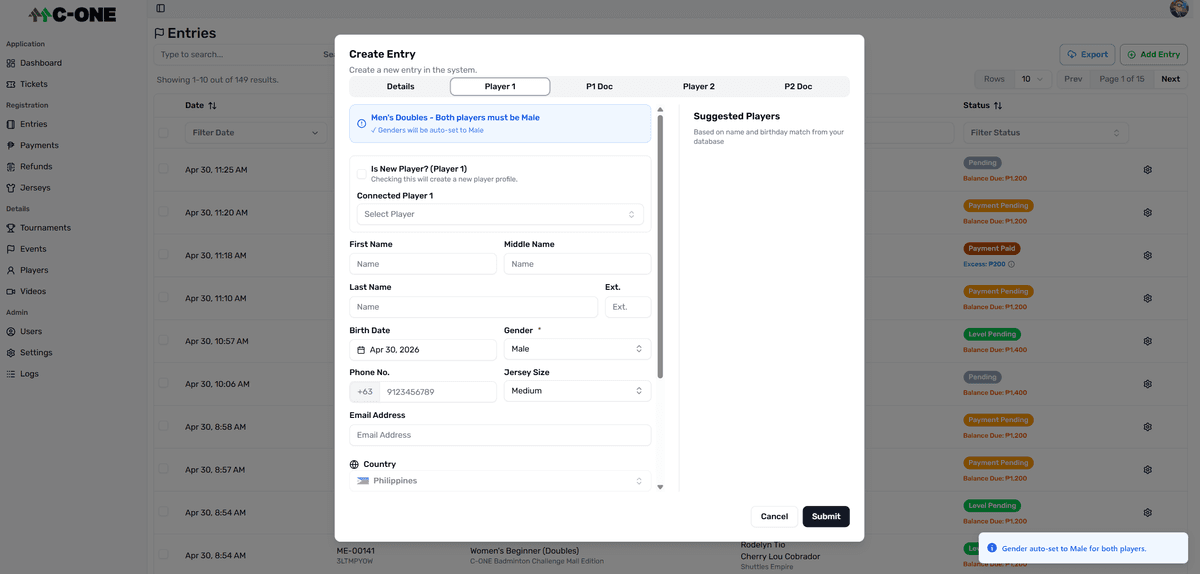Click the Email Address input field
The image size is (1200, 574).
500,435
